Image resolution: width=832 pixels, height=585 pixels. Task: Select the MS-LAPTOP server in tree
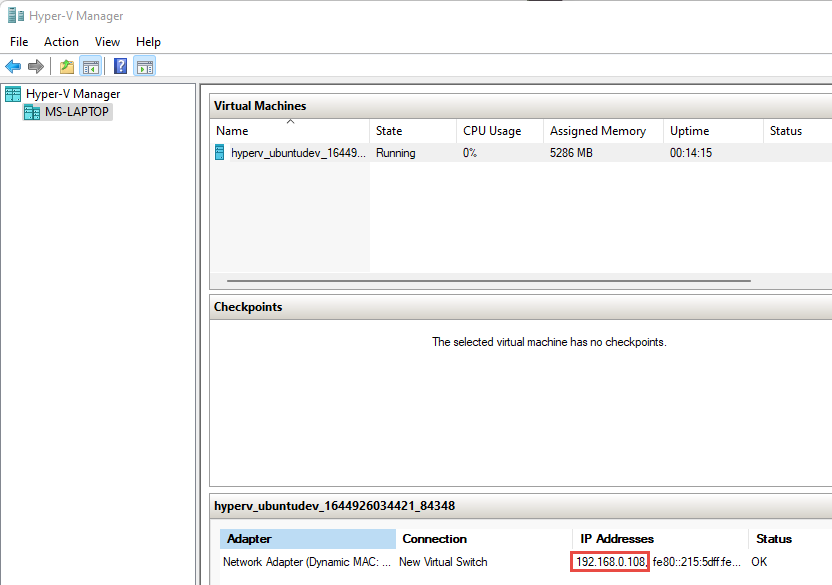coord(76,112)
